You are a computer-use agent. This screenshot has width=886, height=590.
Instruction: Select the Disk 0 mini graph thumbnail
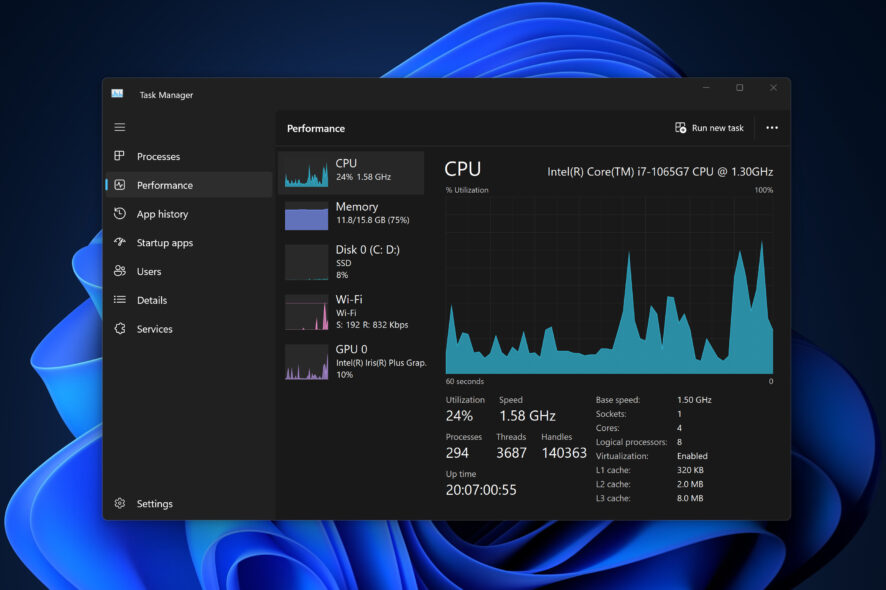[x=306, y=262]
